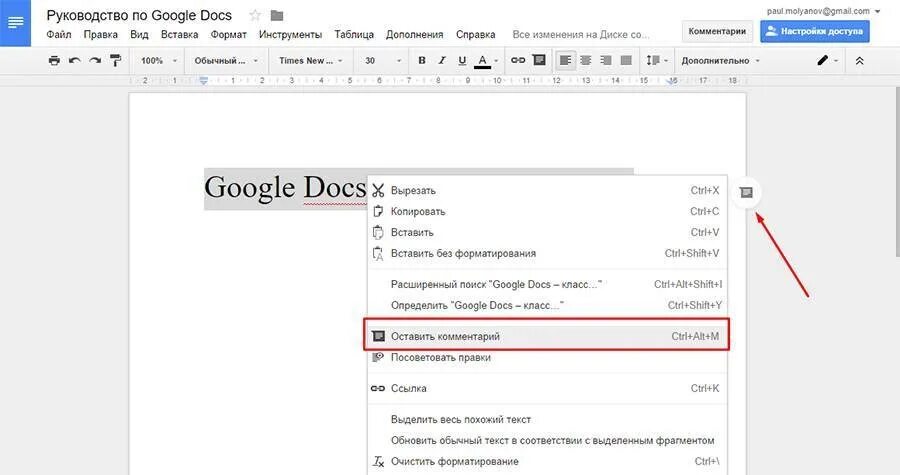Choose Ссылка in context menu
This screenshot has height=475, width=900.
547,388
